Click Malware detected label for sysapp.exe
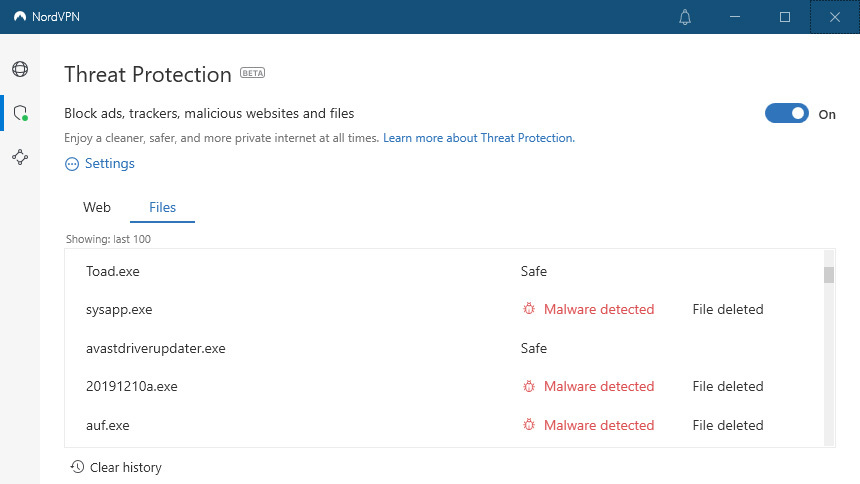The width and height of the screenshot is (860, 484). coord(599,309)
